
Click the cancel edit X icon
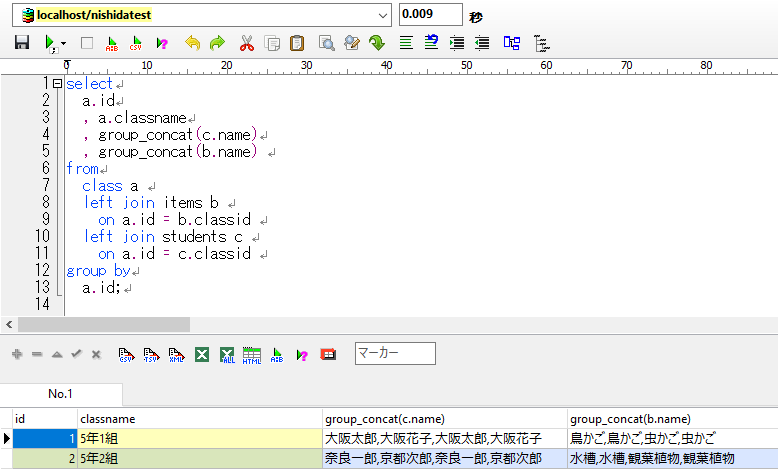coord(96,354)
